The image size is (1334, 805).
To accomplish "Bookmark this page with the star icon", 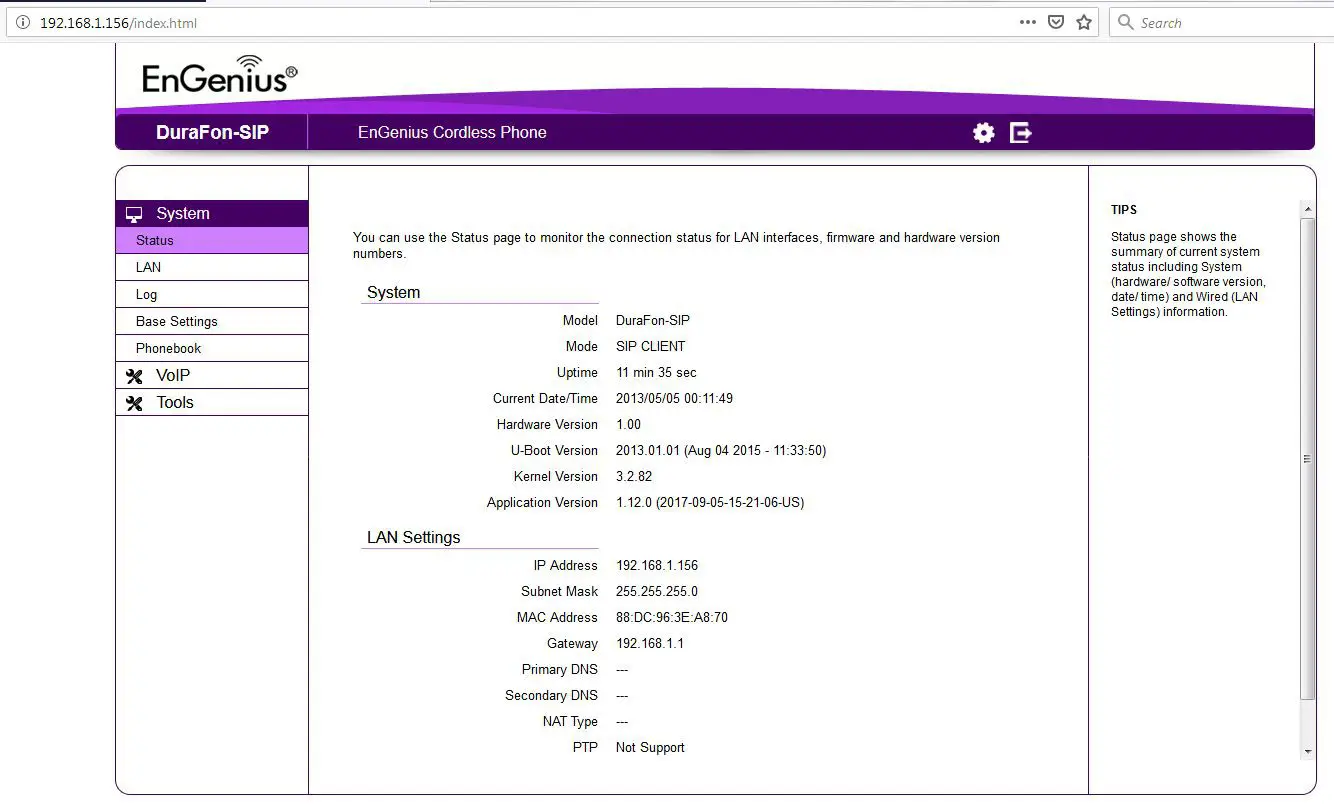I will (x=1084, y=21).
